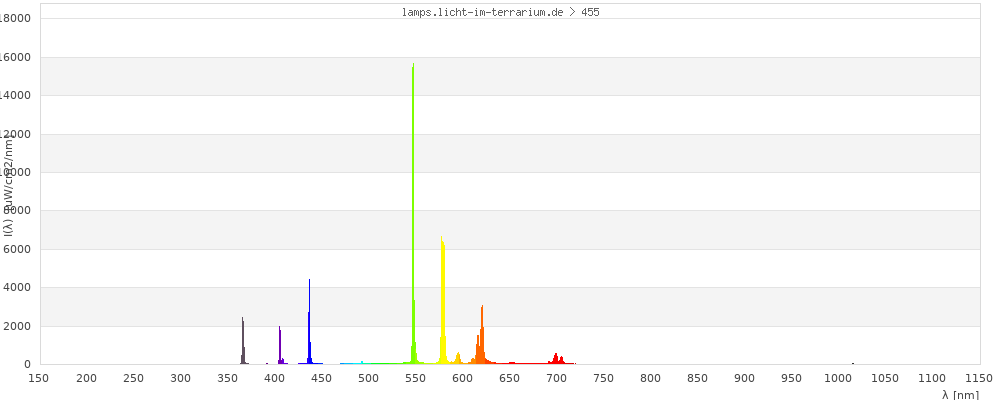The image size is (1000, 400).
Task: Click the x-axis tick label 150
Action: tap(39, 378)
